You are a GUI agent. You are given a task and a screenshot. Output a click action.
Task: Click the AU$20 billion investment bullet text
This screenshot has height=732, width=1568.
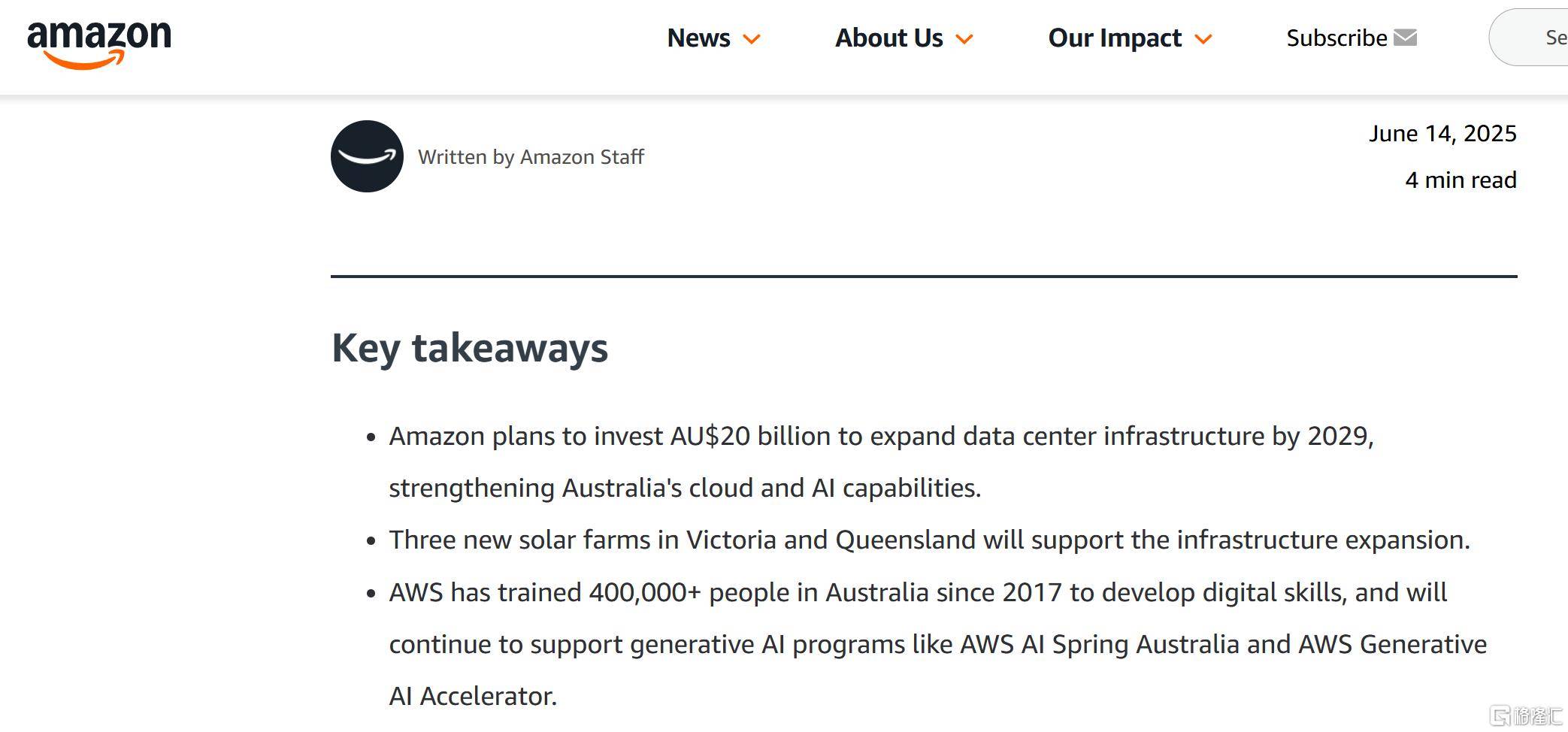881,461
